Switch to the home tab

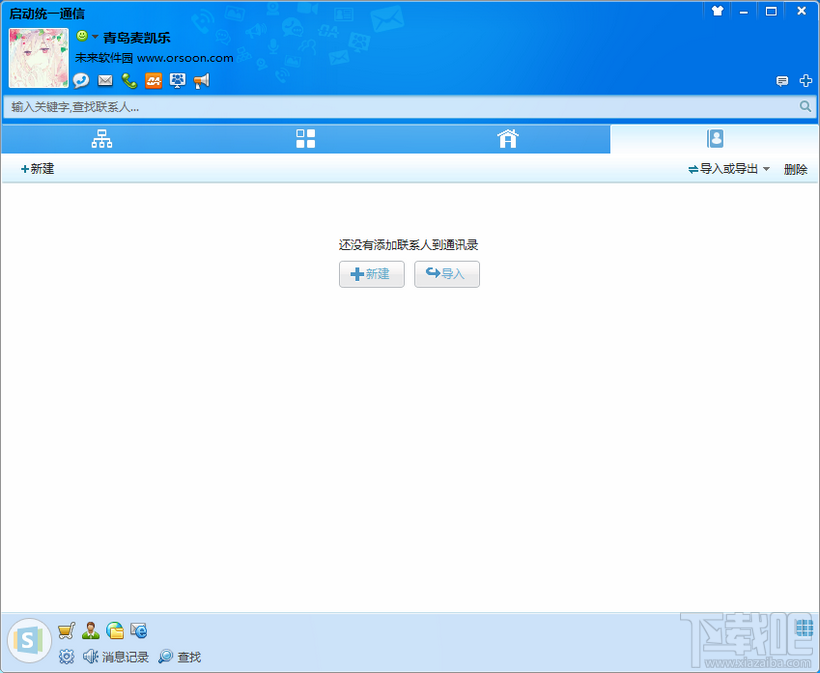click(x=507, y=139)
